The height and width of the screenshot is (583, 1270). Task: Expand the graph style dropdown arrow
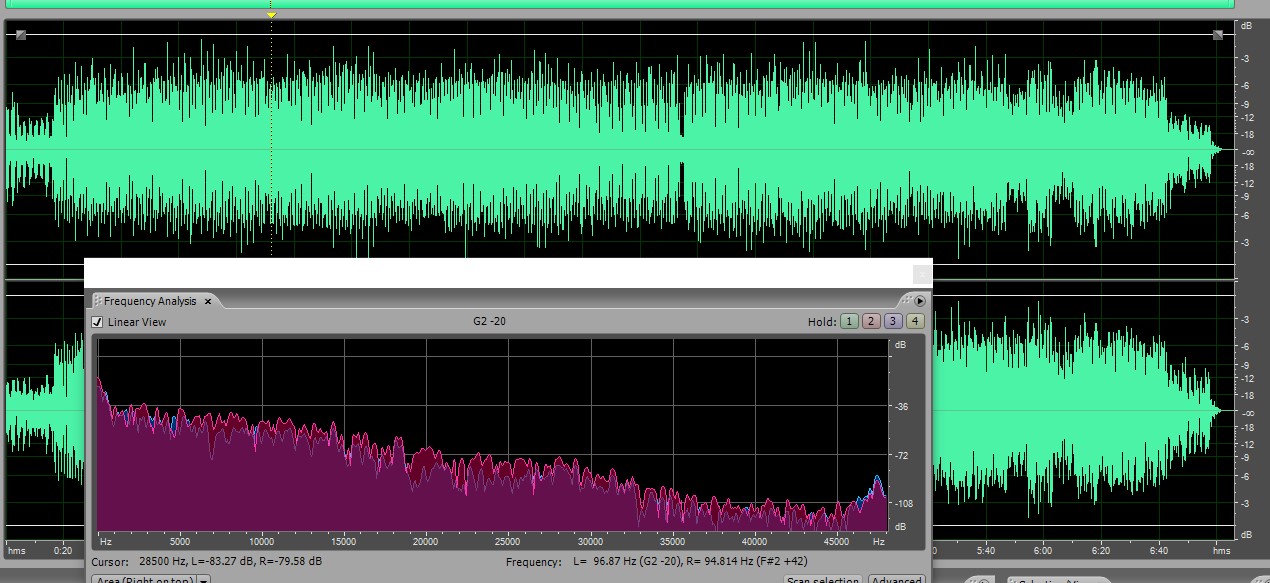pos(203,579)
